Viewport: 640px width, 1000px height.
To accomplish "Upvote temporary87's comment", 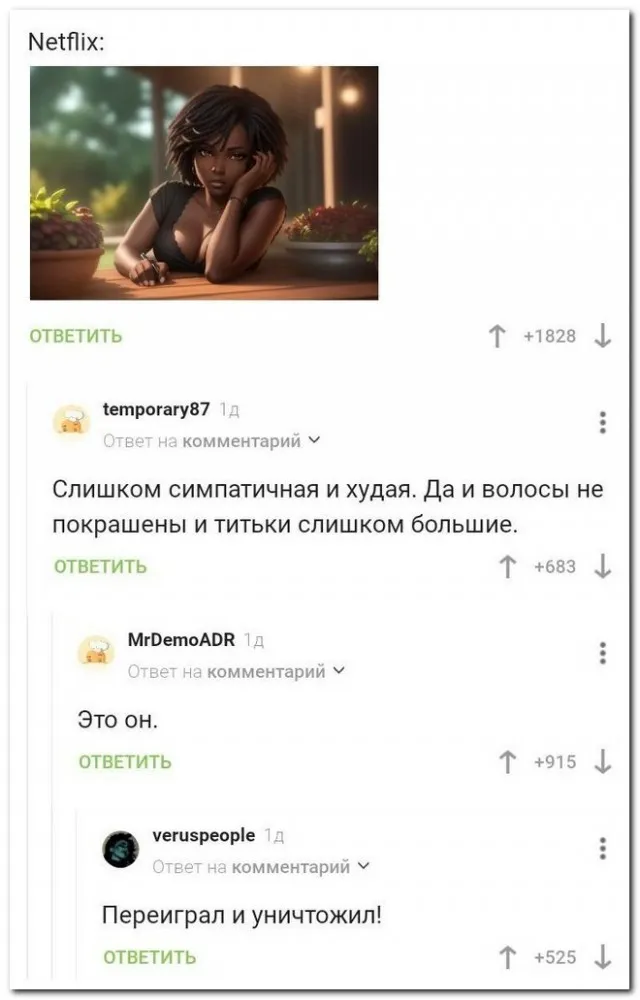I will [507, 566].
